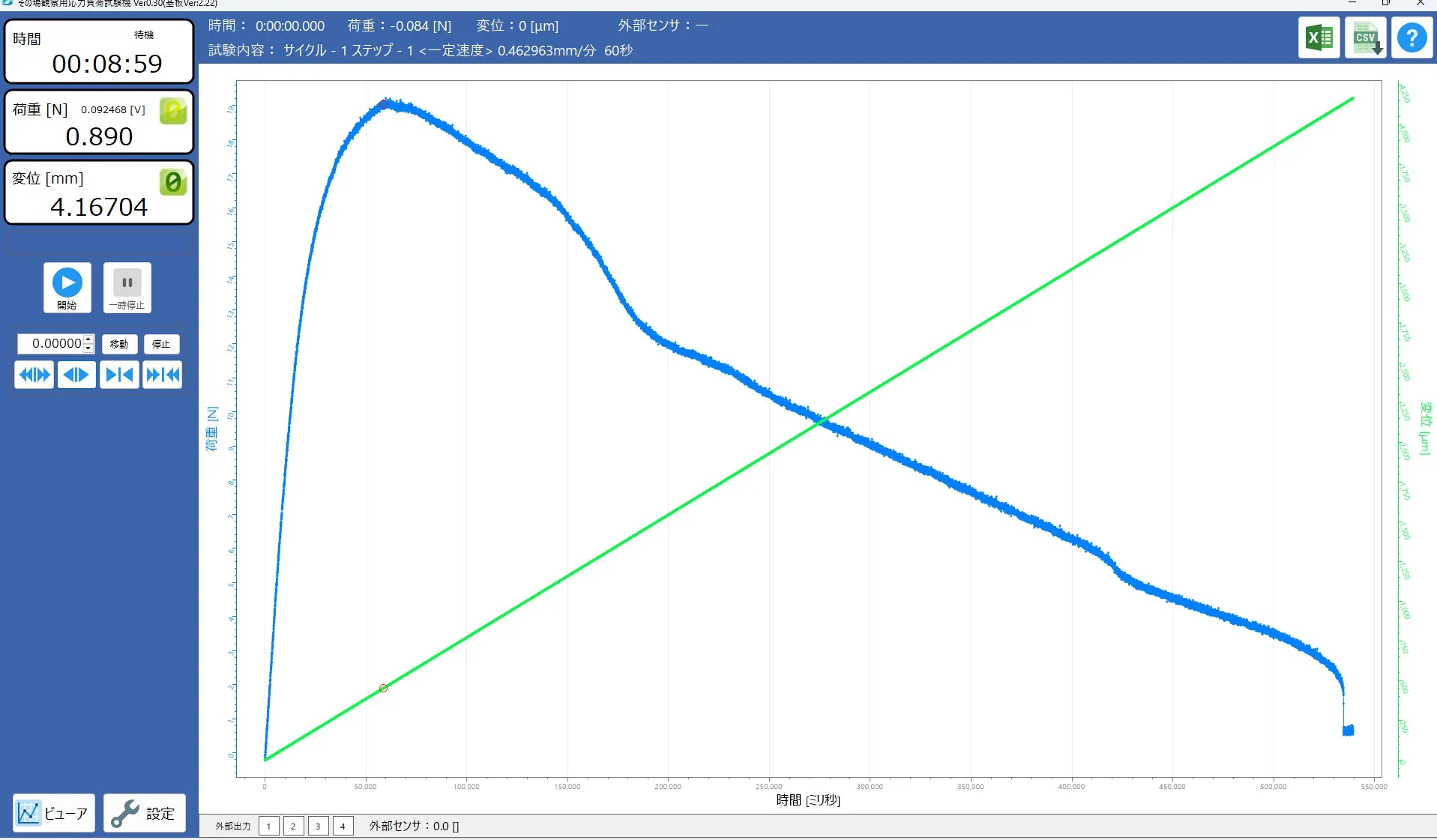Click the load value 0.890
This screenshot has width=1437, height=840.
pos(99,136)
